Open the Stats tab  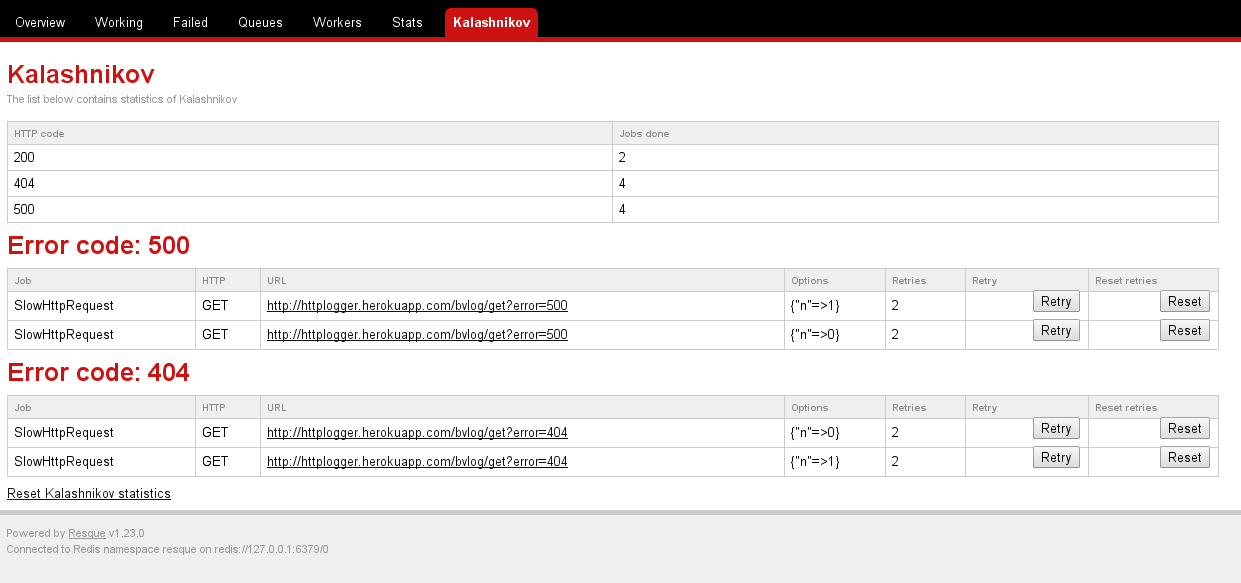coord(407,22)
